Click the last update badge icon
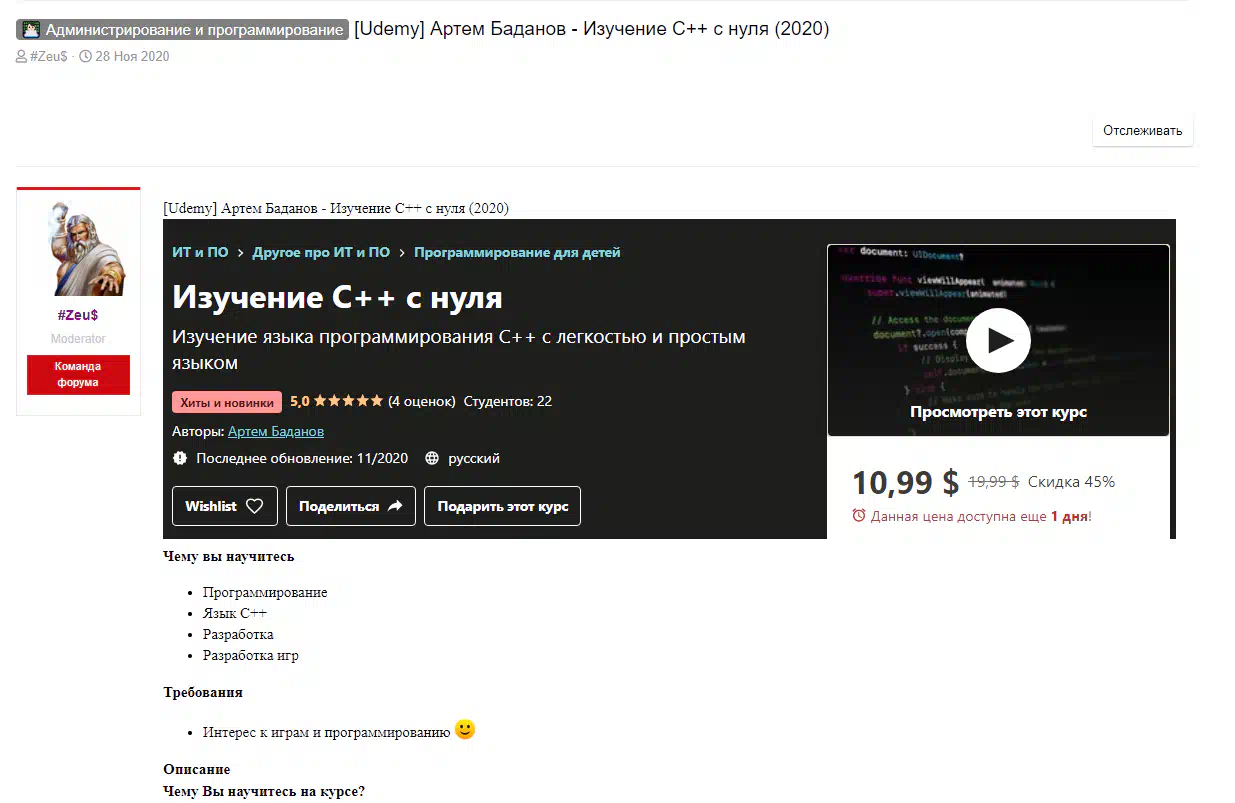 point(180,459)
